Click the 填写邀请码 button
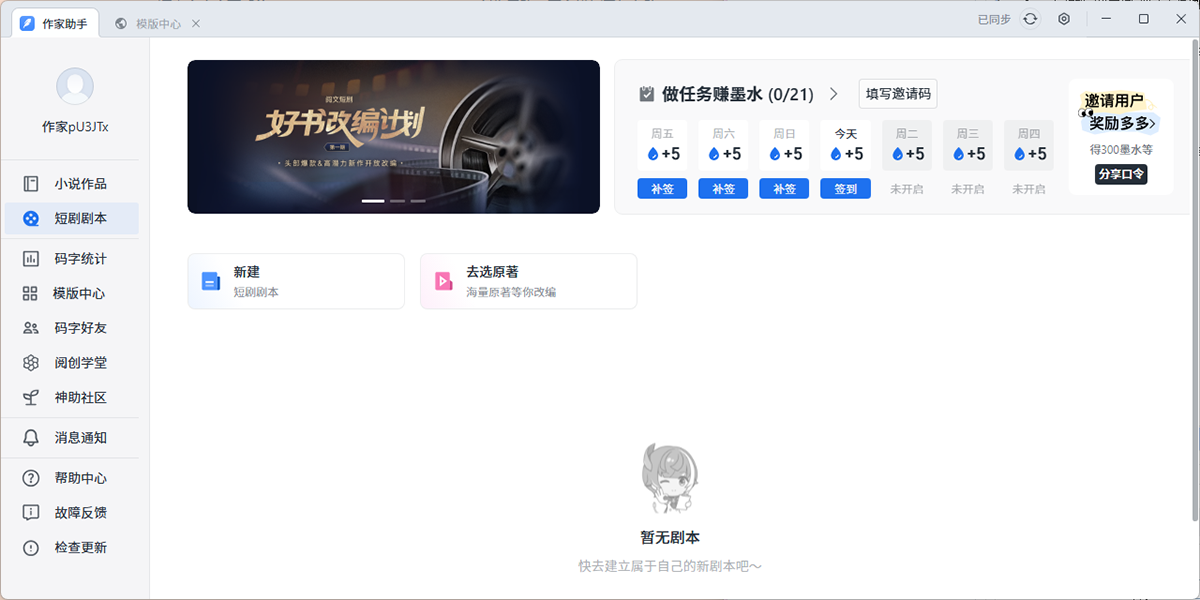1200x600 pixels. click(897, 94)
